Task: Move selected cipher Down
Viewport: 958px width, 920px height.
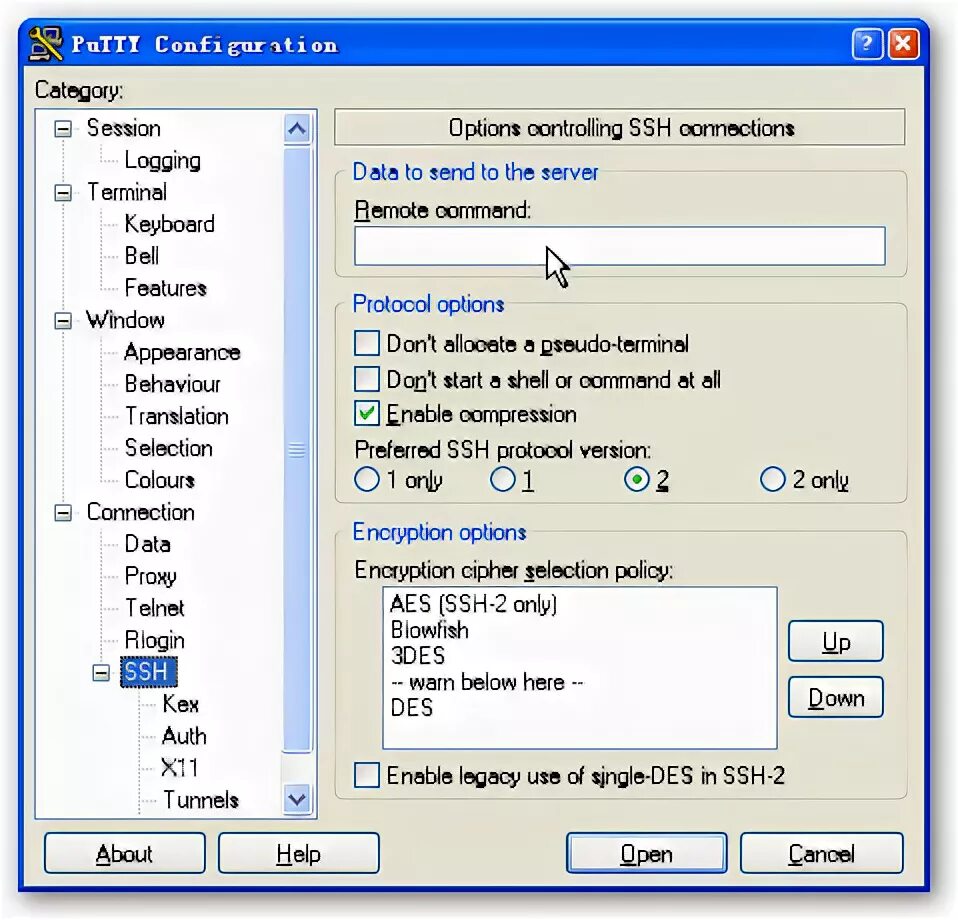Action: tap(836, 697)
